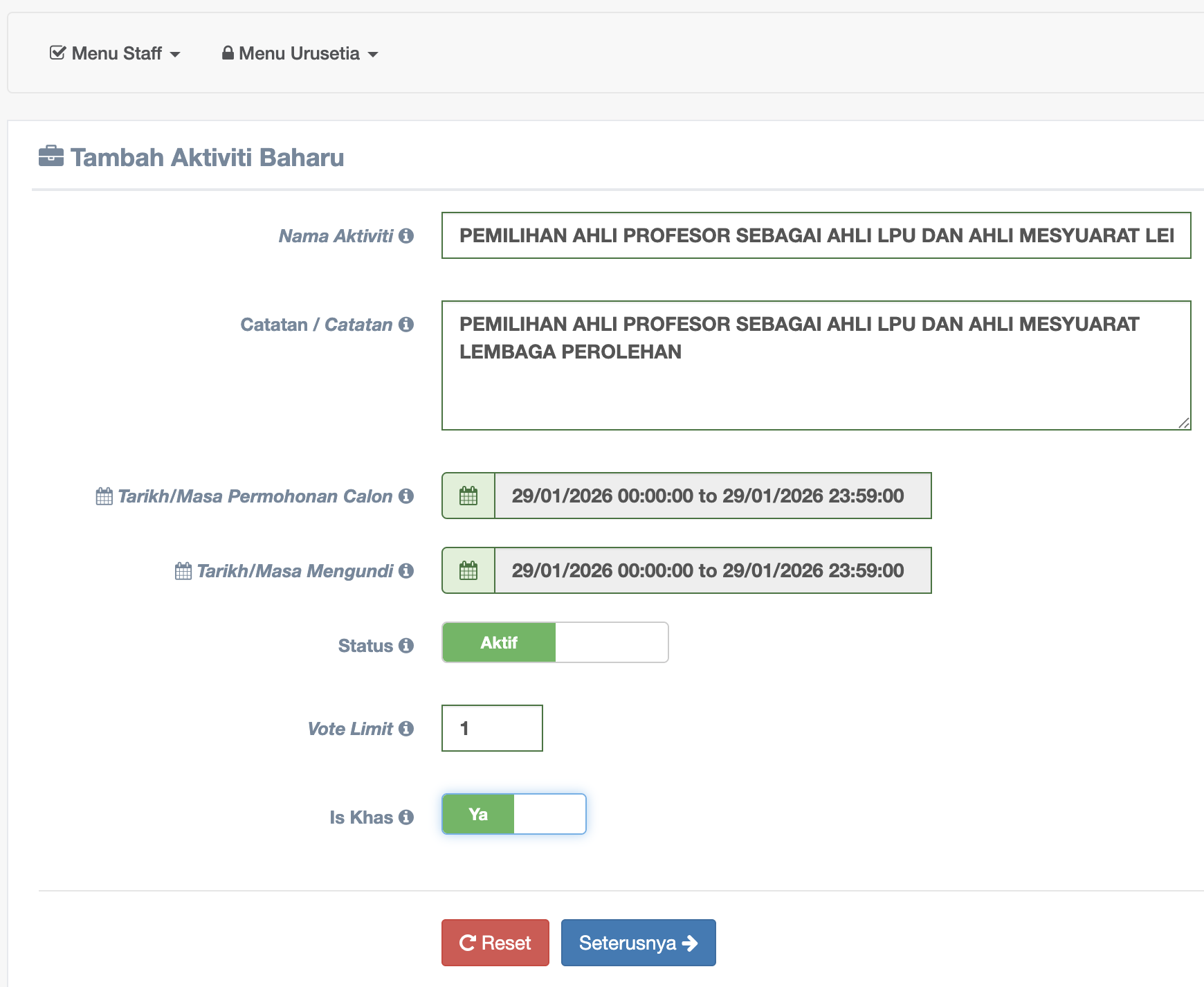The height and width of the screenshot is (987, 1204).
Task: Click the Reset button
Action: [495, 943]
